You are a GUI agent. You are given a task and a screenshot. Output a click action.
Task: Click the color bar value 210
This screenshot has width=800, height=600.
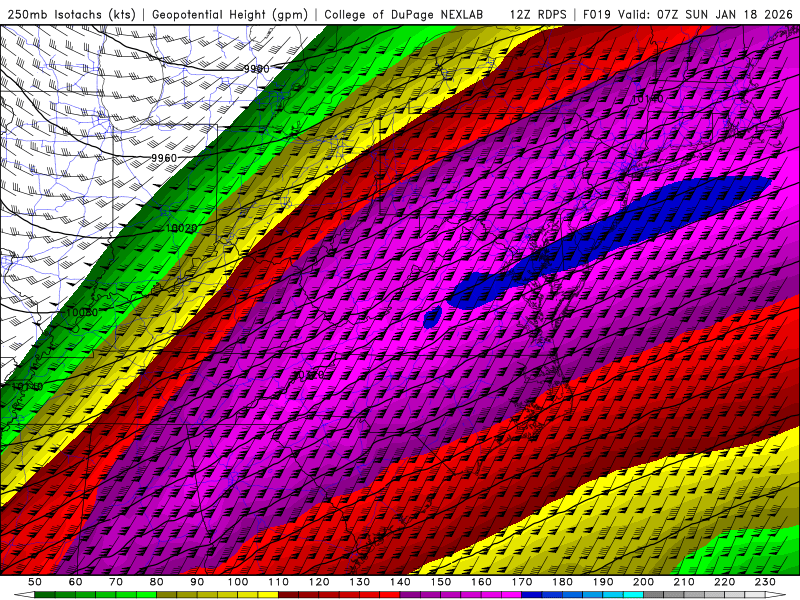click(684, 582)
